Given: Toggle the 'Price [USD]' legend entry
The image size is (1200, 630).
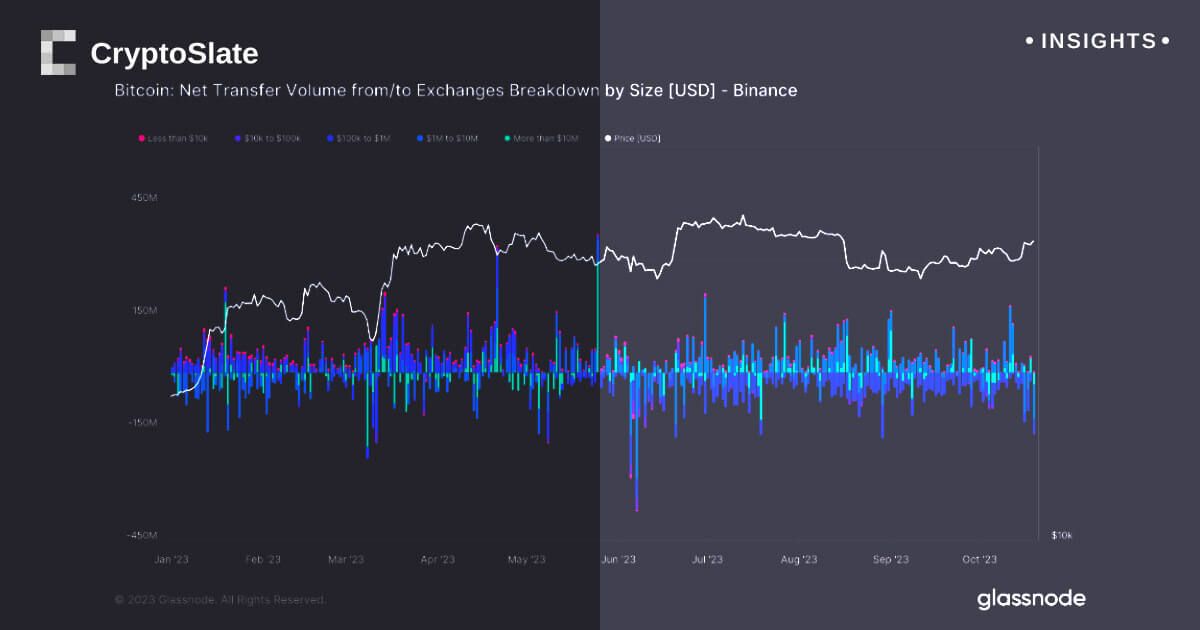Looking at the screenshot, I should click(636, 138).
